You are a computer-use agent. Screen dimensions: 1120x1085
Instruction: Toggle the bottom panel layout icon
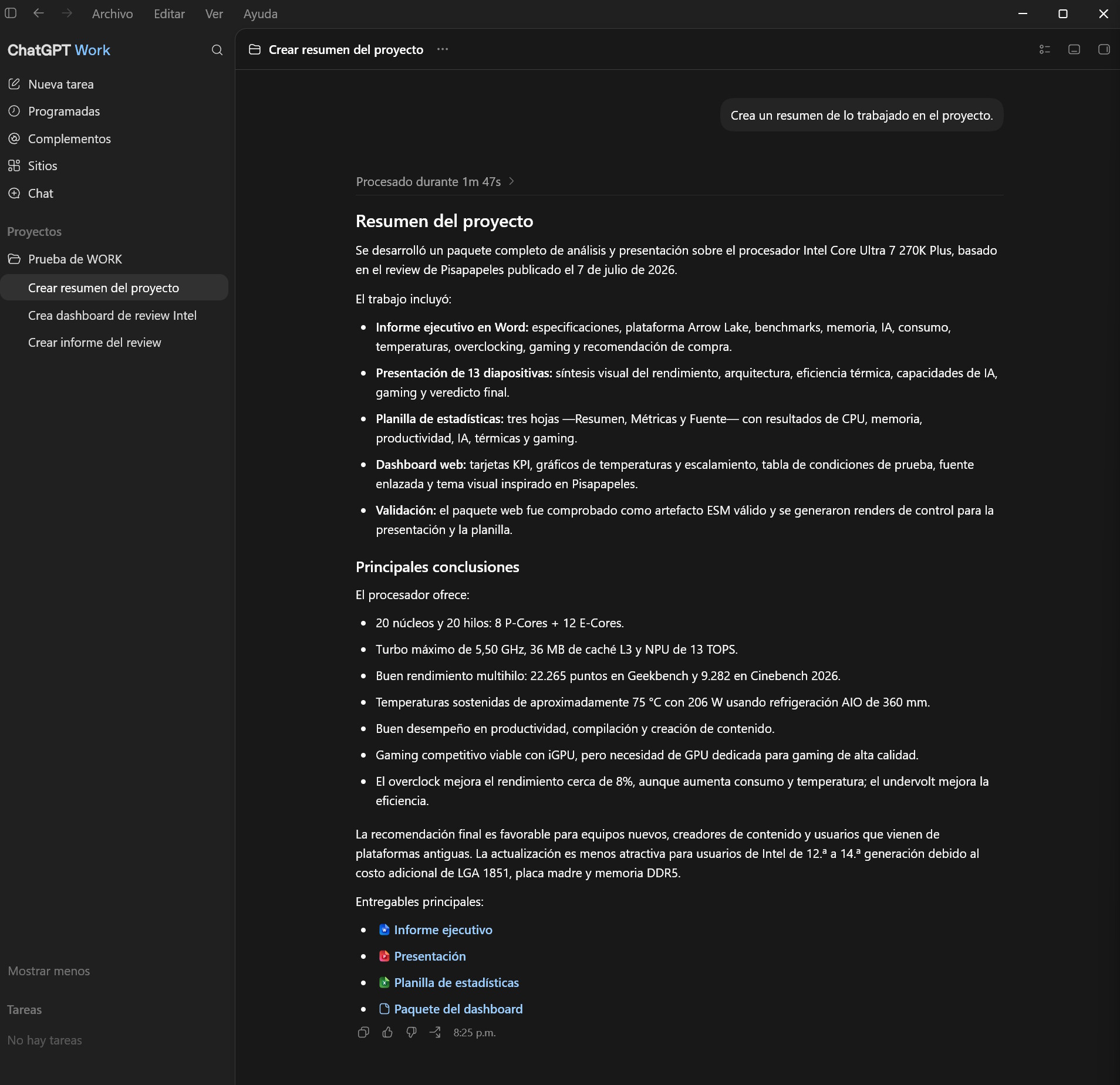[1074, 49]
